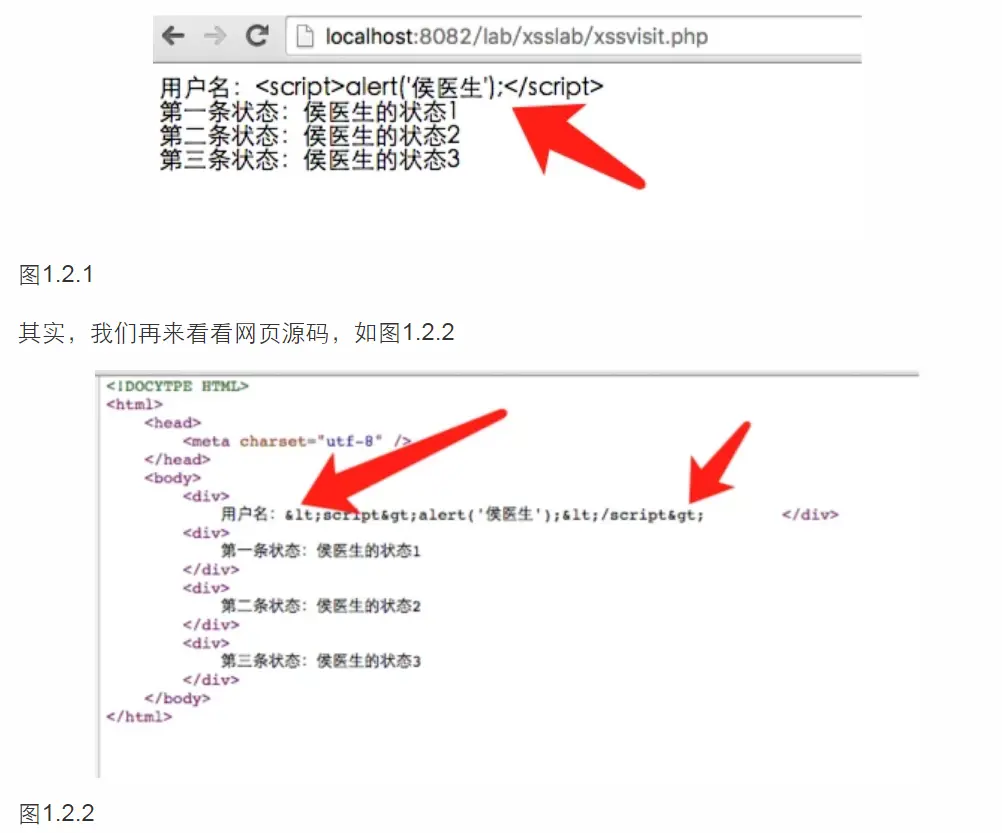1002x833 pixels.
Task: Click the opening <html> tag in source
Action: click(x=134, y=404)
